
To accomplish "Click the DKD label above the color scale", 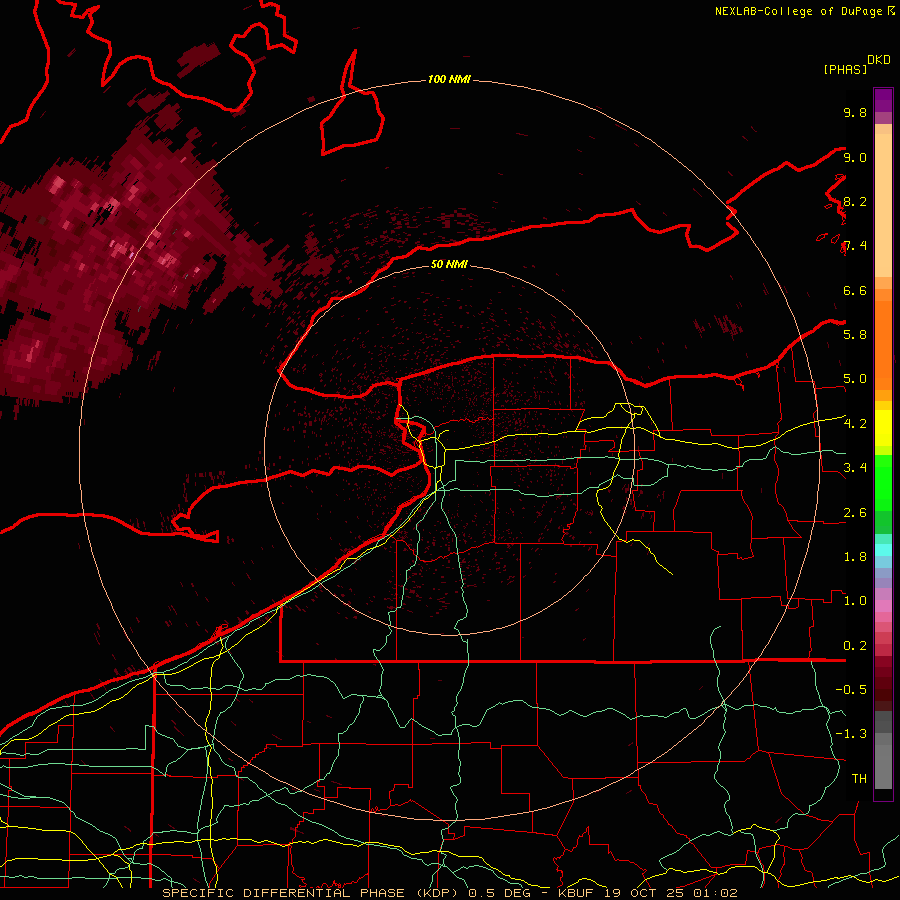I will (x=878, y=60).
